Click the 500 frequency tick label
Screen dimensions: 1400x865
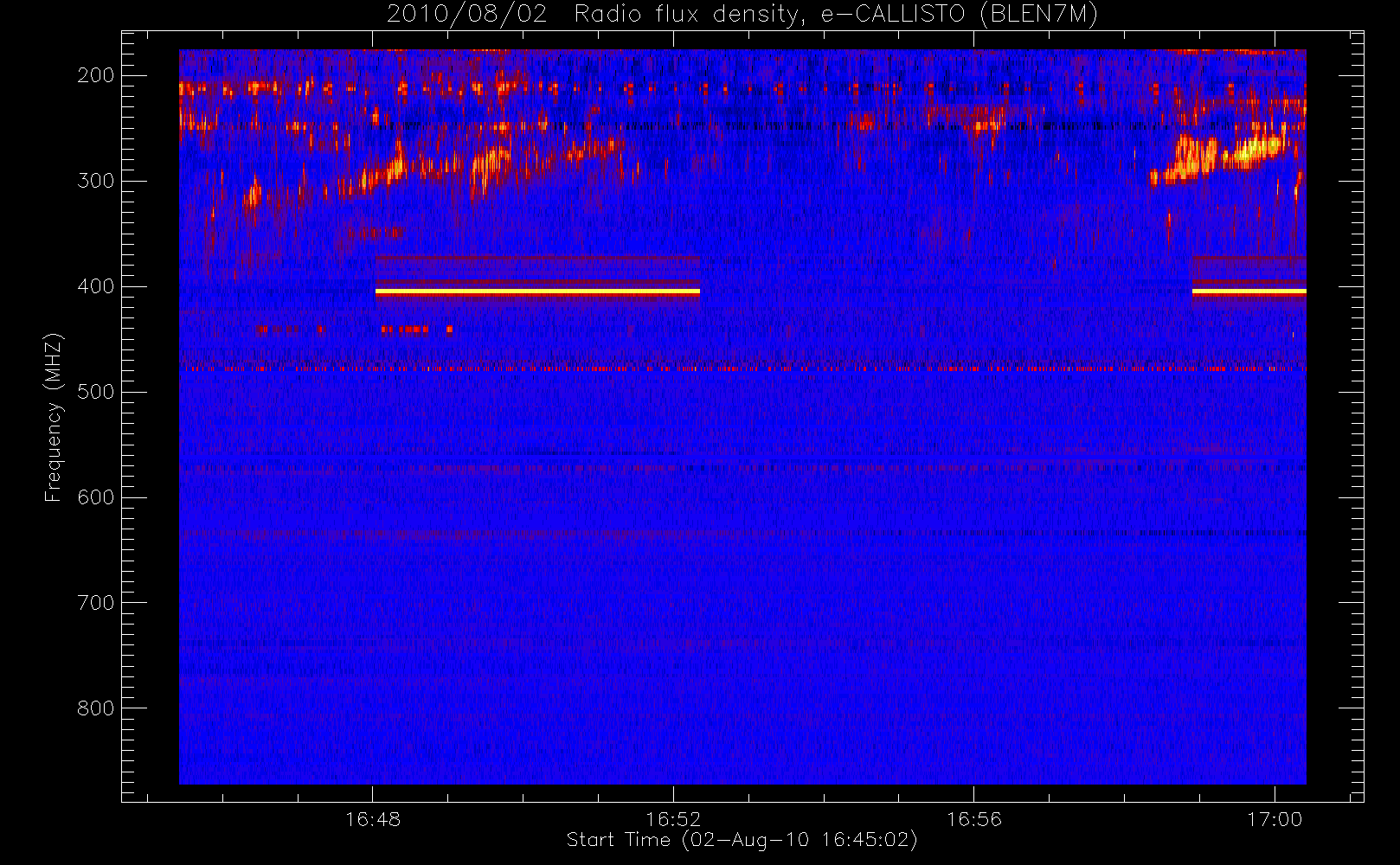[x=95, y=392]
